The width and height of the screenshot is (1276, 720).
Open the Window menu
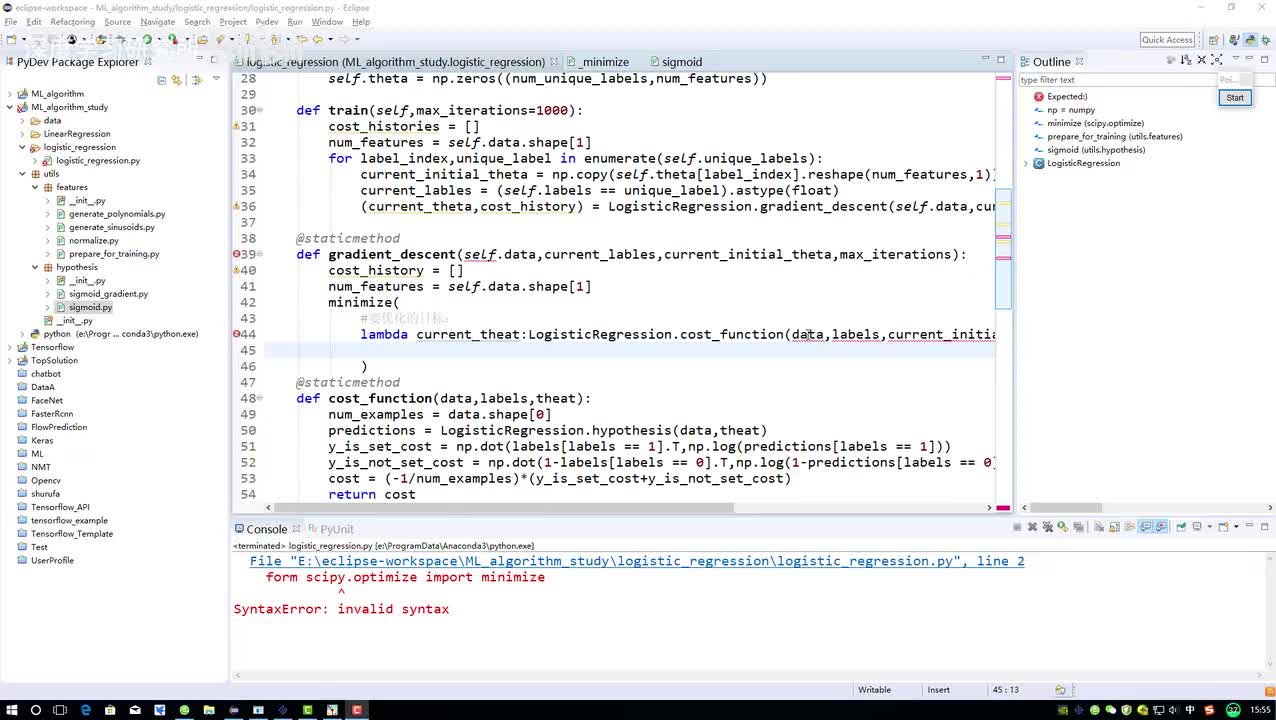[x=327, y=22]
